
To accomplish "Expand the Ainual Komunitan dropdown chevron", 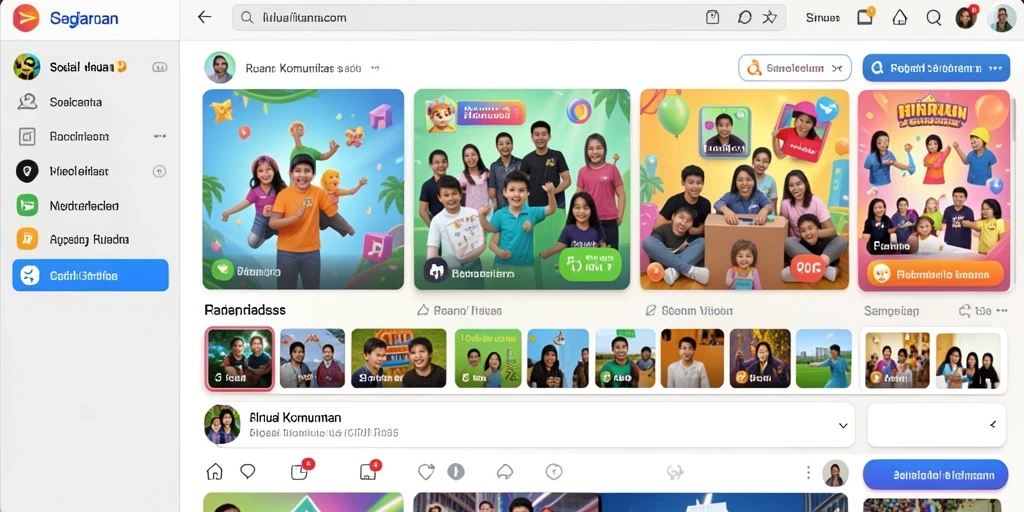I will tap(842, 425).
